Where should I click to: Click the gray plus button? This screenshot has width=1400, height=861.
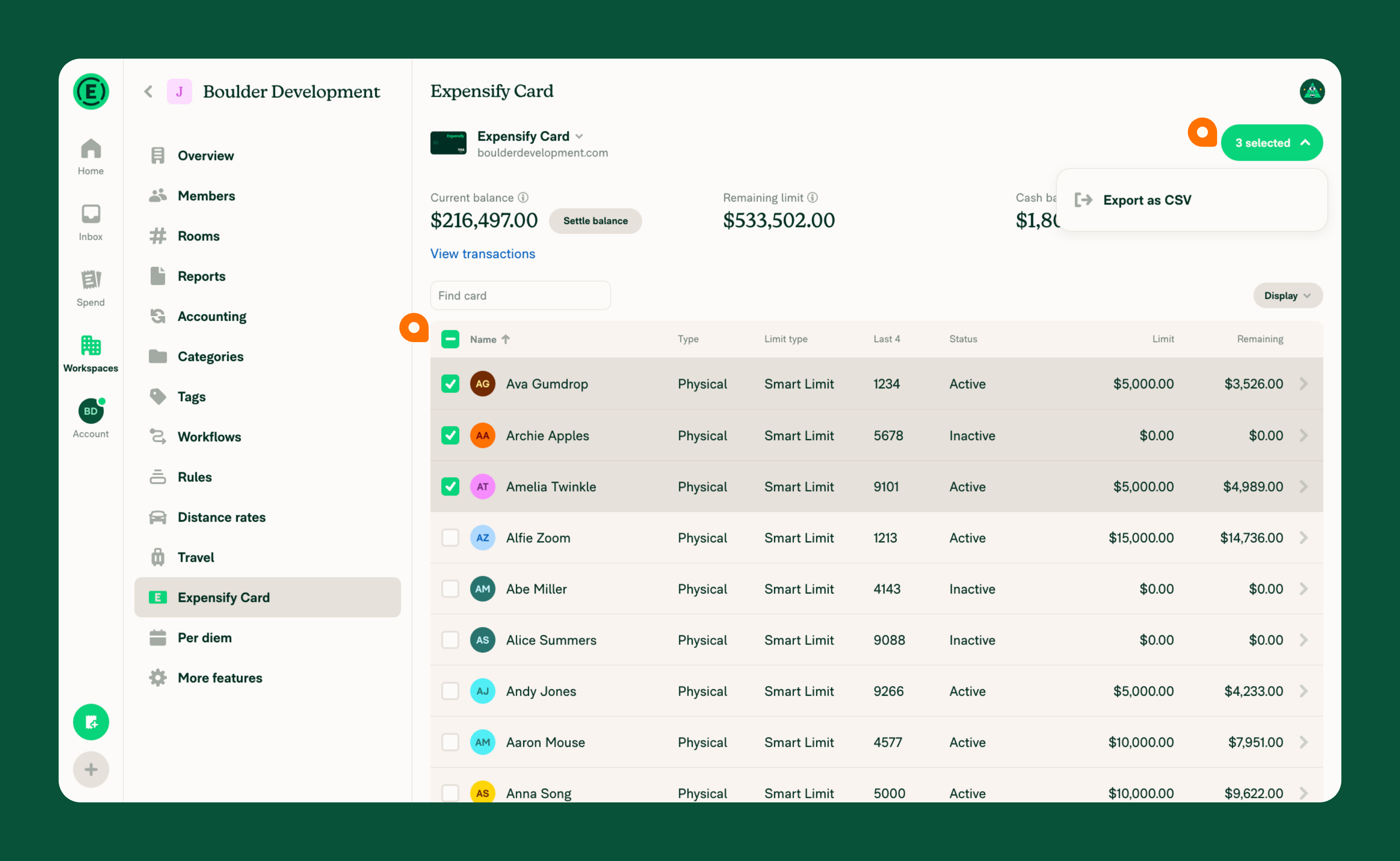point(91,769)
